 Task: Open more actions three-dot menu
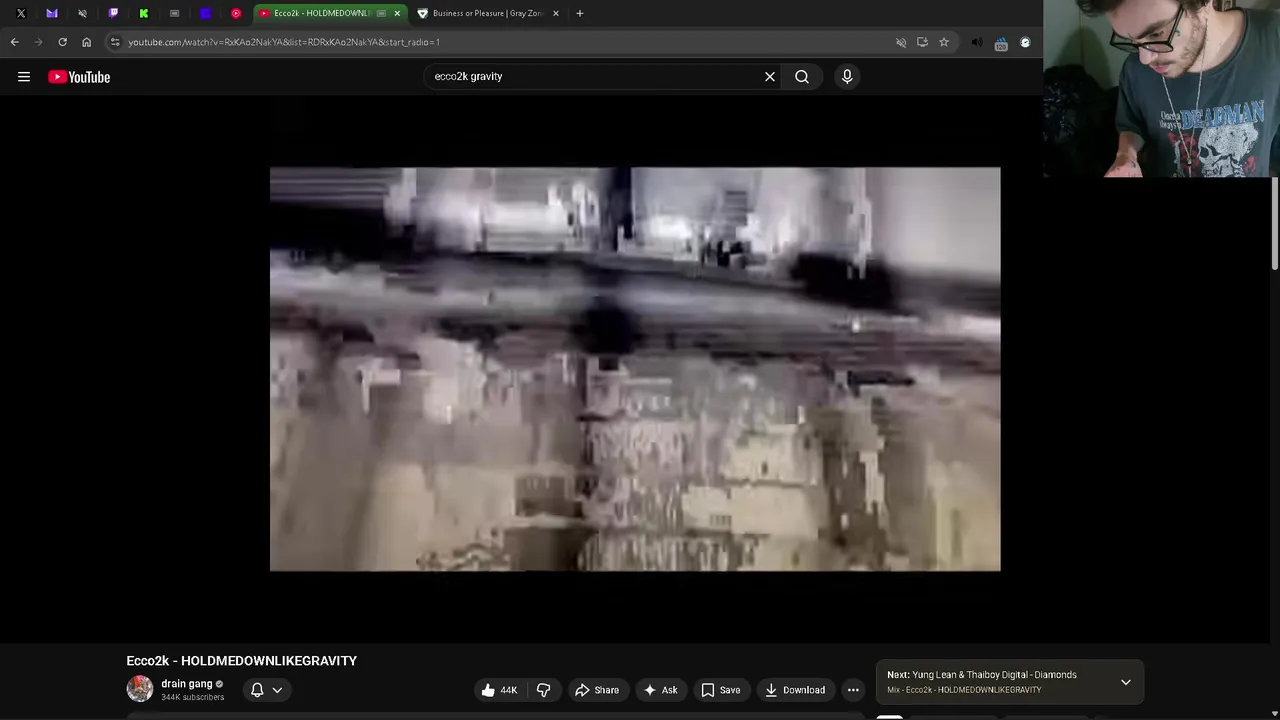(x=853, y=690)
